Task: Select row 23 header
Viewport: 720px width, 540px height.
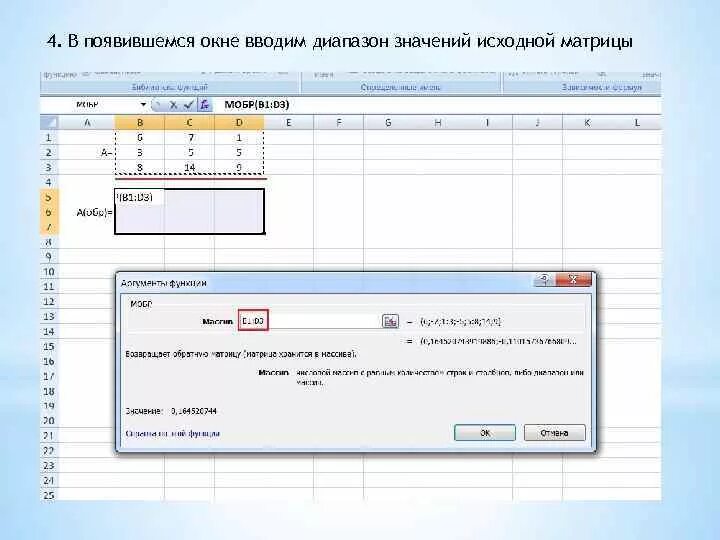Action: pyautogui.click(x=49, y=466)
